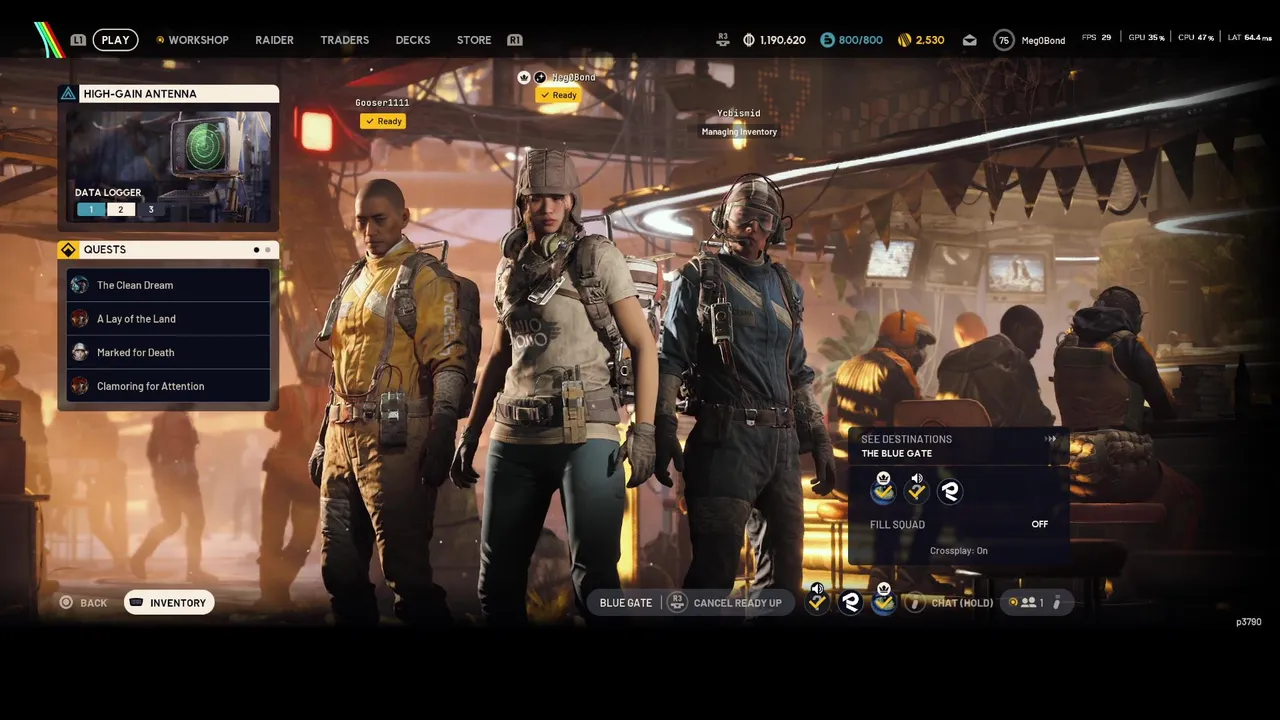The image size is (1280, 720).
Task: Click THE BLUE GATE destination title
Action: (897, 454)
